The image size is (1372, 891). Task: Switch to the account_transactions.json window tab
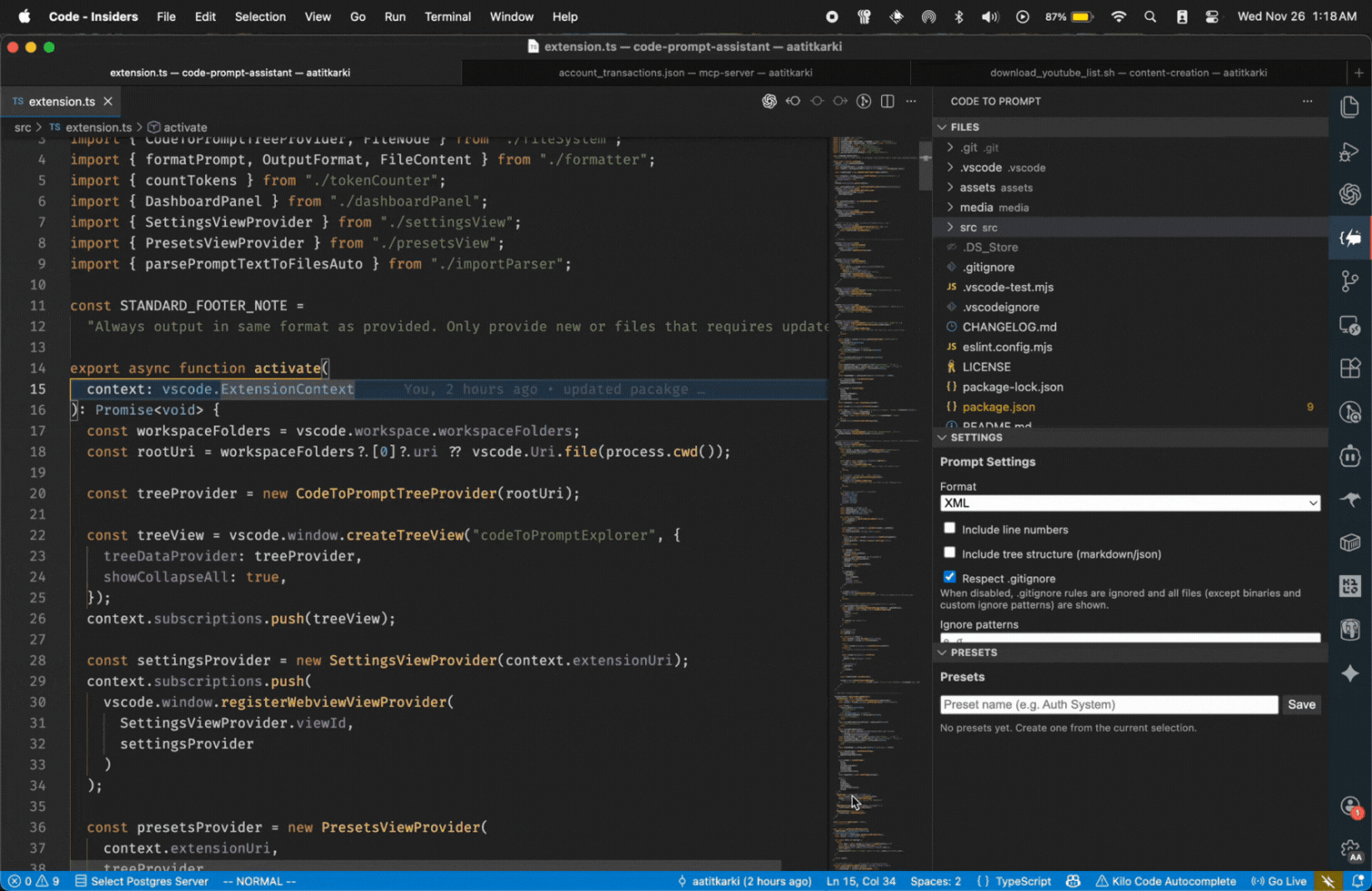(687, 73)
